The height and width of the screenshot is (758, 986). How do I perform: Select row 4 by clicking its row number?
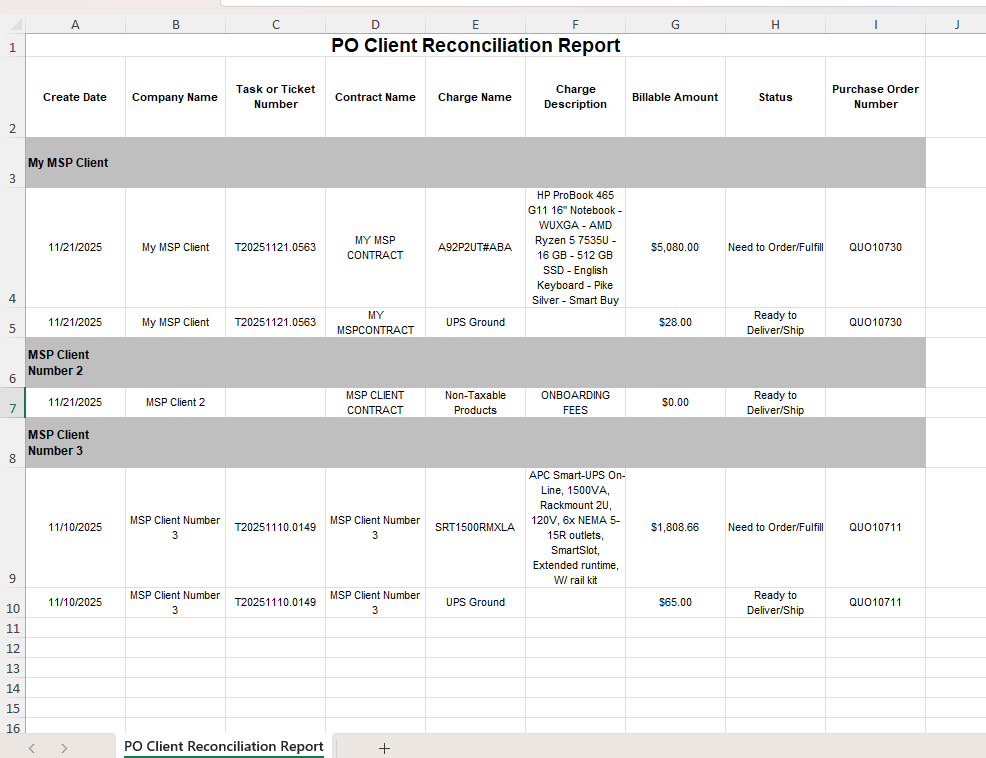[12, 247]
